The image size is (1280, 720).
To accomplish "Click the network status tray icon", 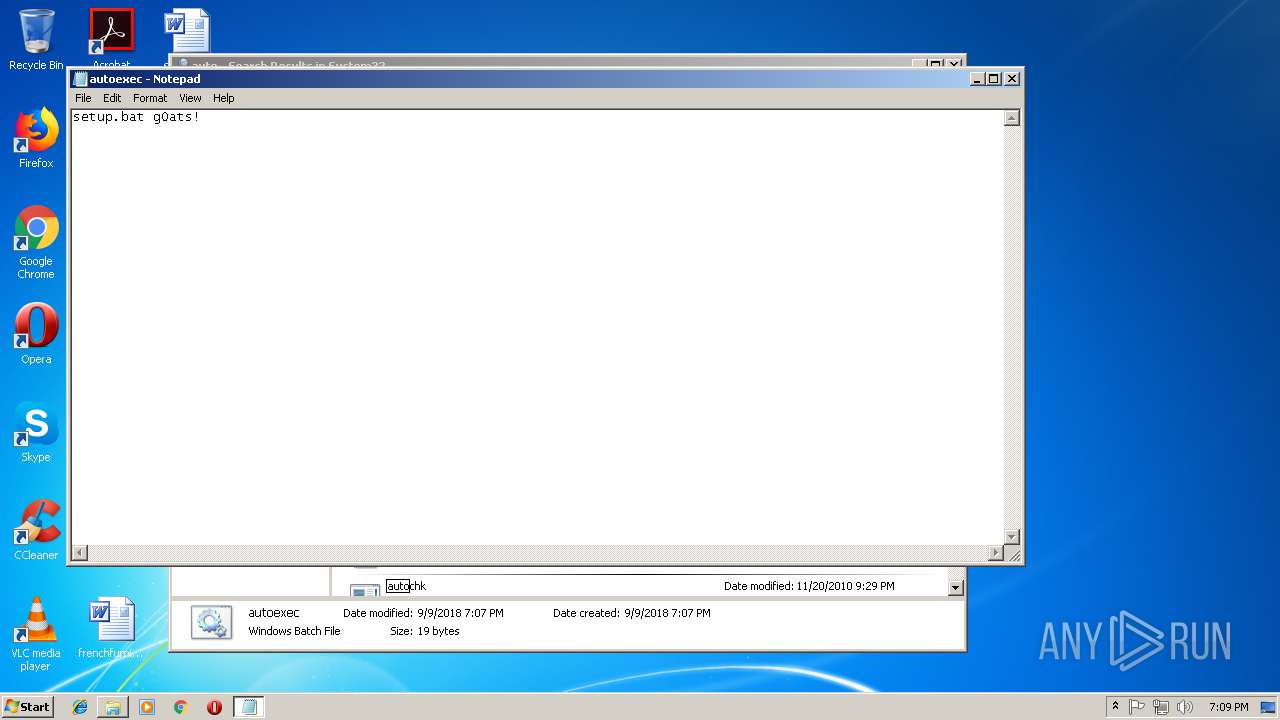I will coord(1161,707).
